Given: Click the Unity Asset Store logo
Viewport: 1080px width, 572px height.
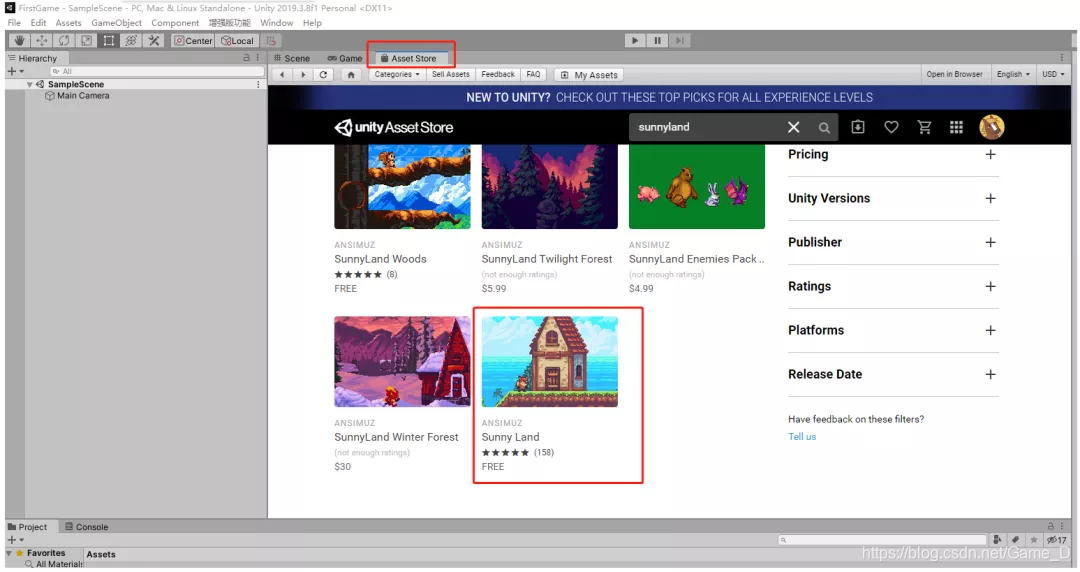Looking at the screenshot, I should 394,127.
